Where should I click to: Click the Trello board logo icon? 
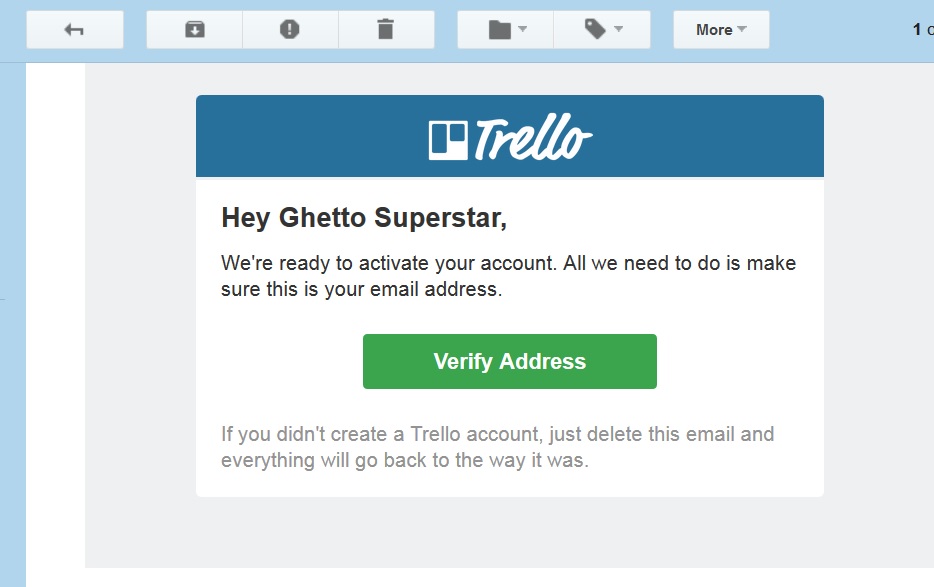[x=447, y=141]
